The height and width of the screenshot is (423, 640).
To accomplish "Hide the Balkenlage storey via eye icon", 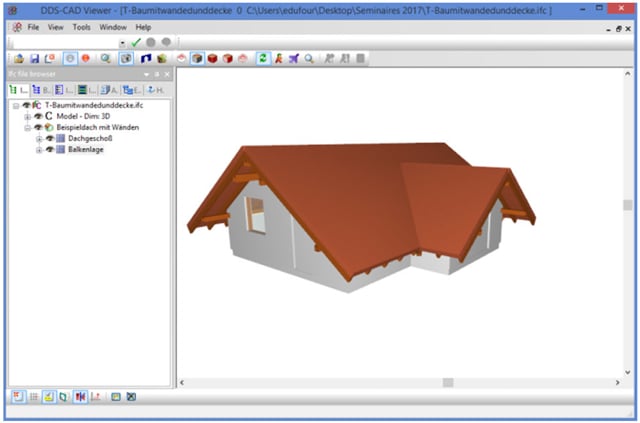I will pyautogui.click(x=50, y=149).
